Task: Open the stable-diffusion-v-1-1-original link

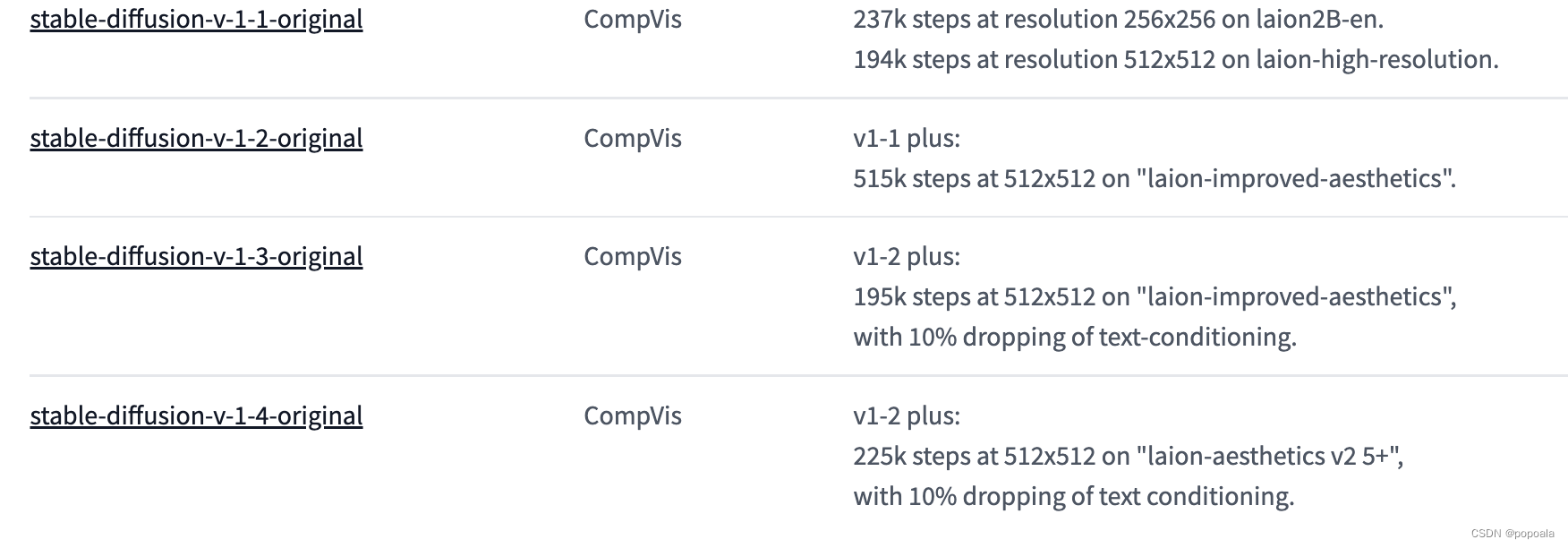Action: point(196,19)
